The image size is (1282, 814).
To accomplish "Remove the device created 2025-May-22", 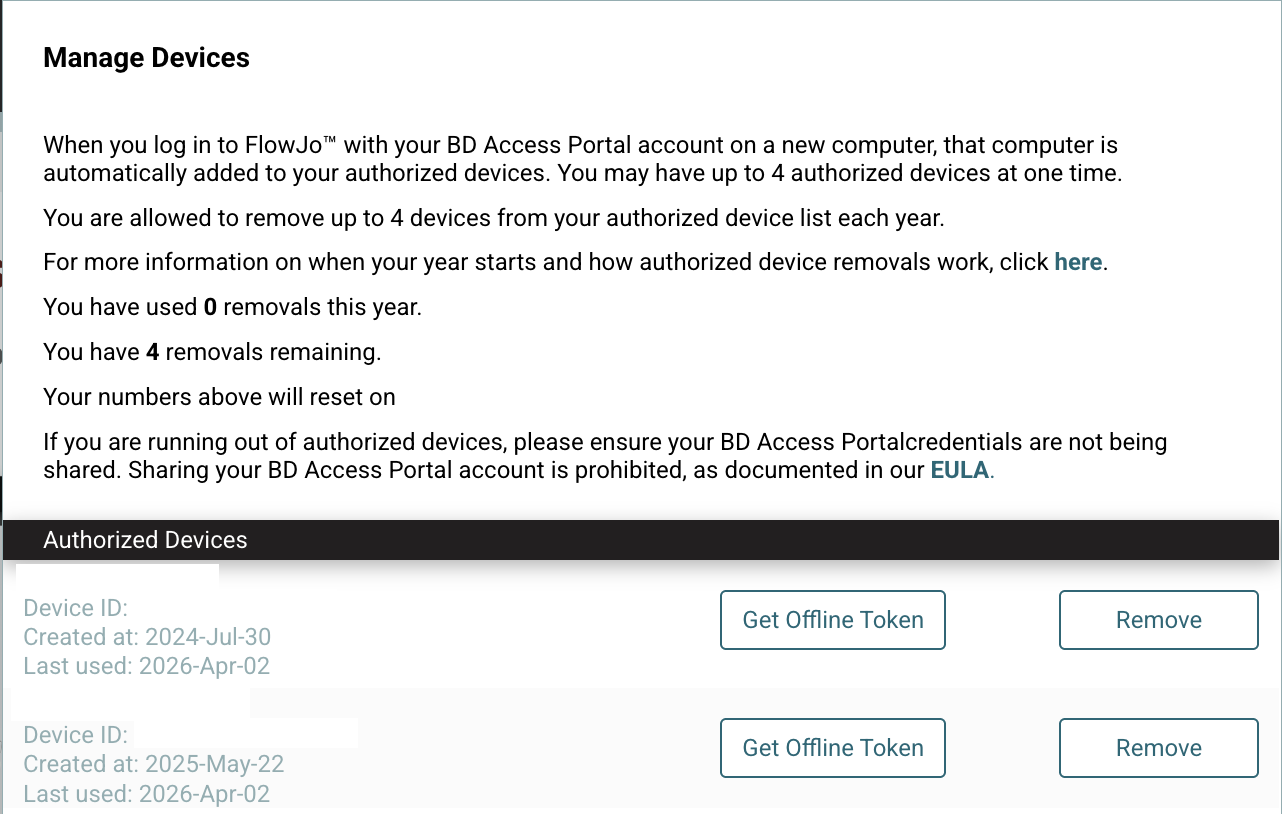I will tap(1158, 748).
